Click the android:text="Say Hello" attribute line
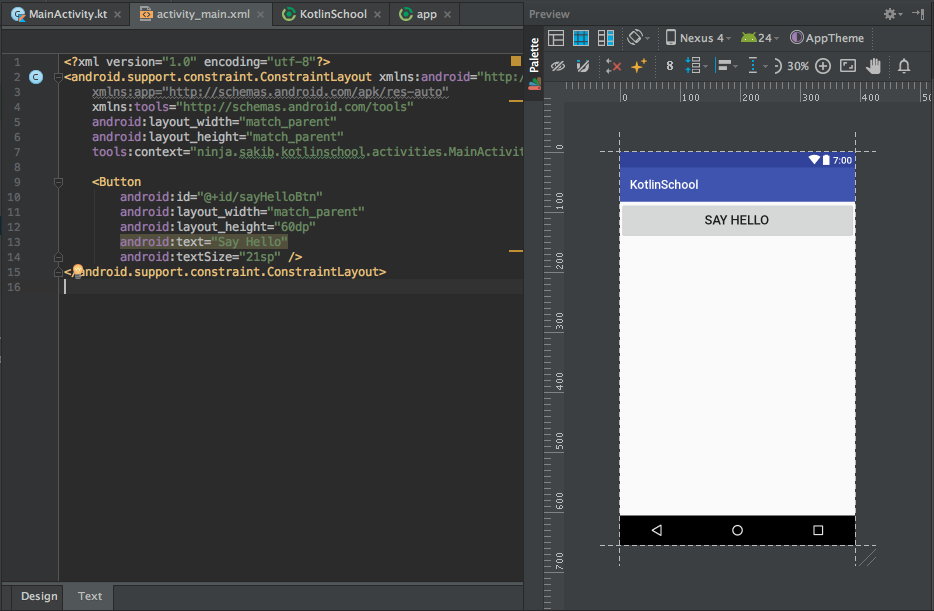 coord(204,242)
